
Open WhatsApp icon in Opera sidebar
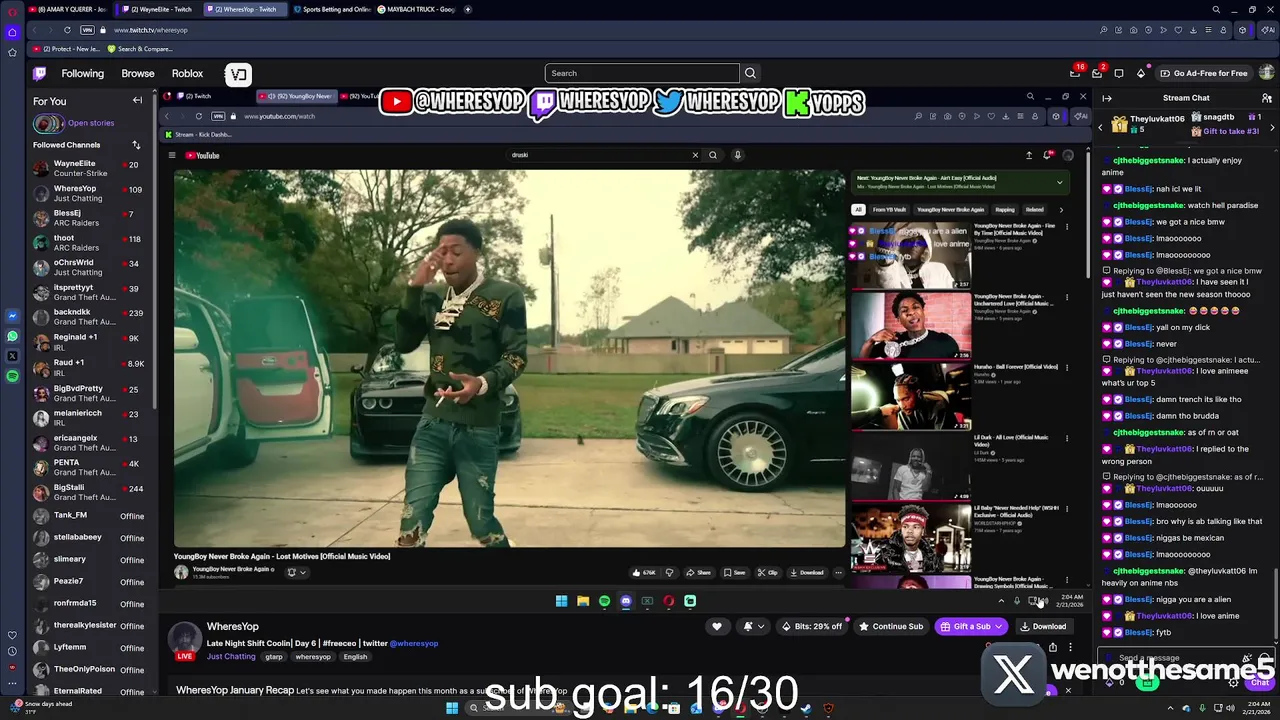tap(12, 336)
